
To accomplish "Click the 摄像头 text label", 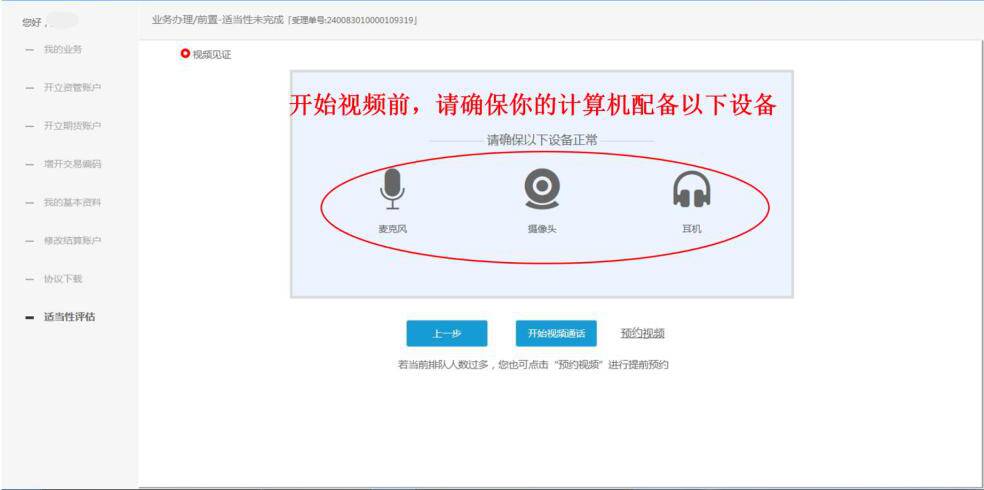I will click(x=541, y=229).
